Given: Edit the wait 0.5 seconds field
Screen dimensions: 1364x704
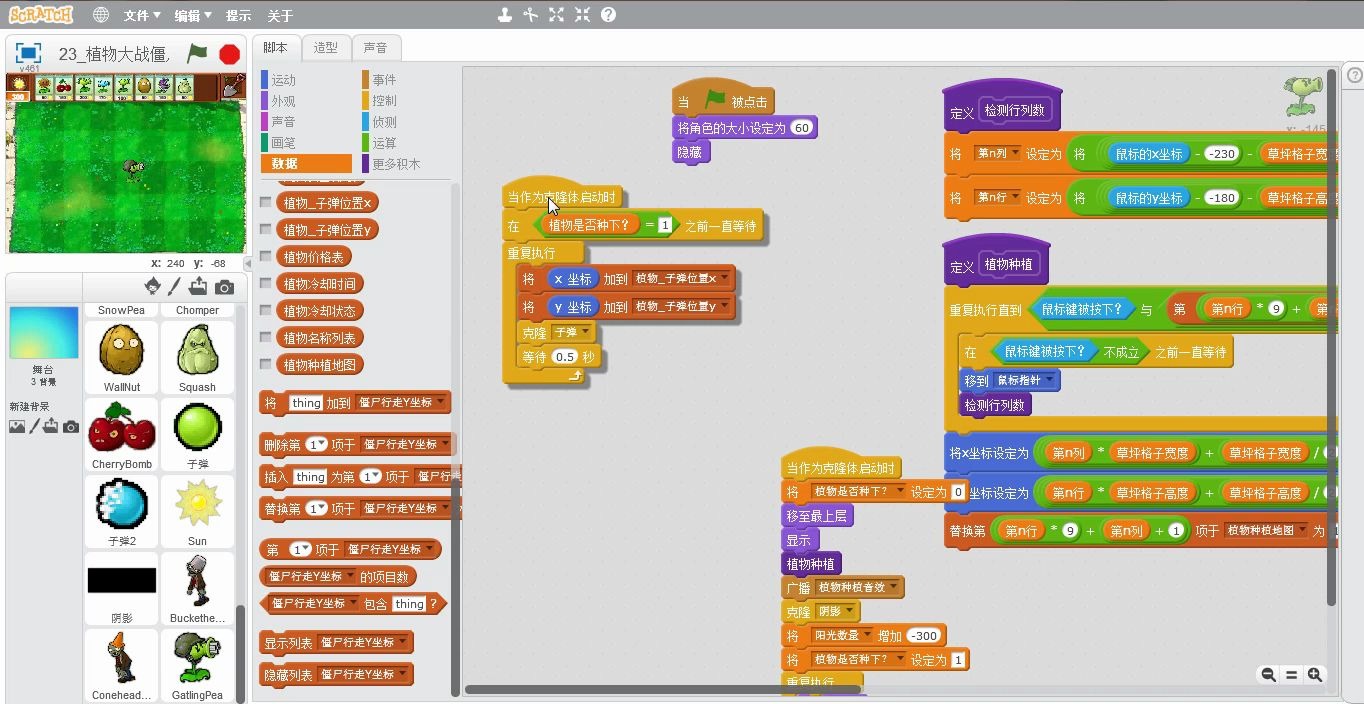Looking at the screenshot, I should [565, 357].
